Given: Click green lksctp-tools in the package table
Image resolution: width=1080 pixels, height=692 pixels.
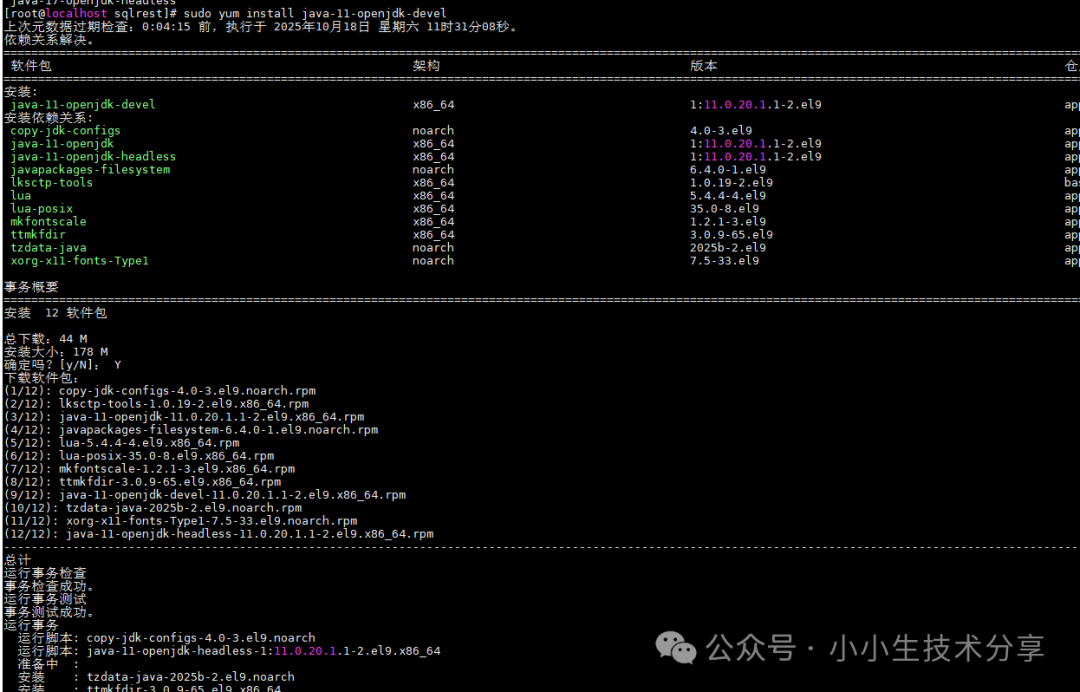Looking at the screenshot, I should tap(52, 182).
